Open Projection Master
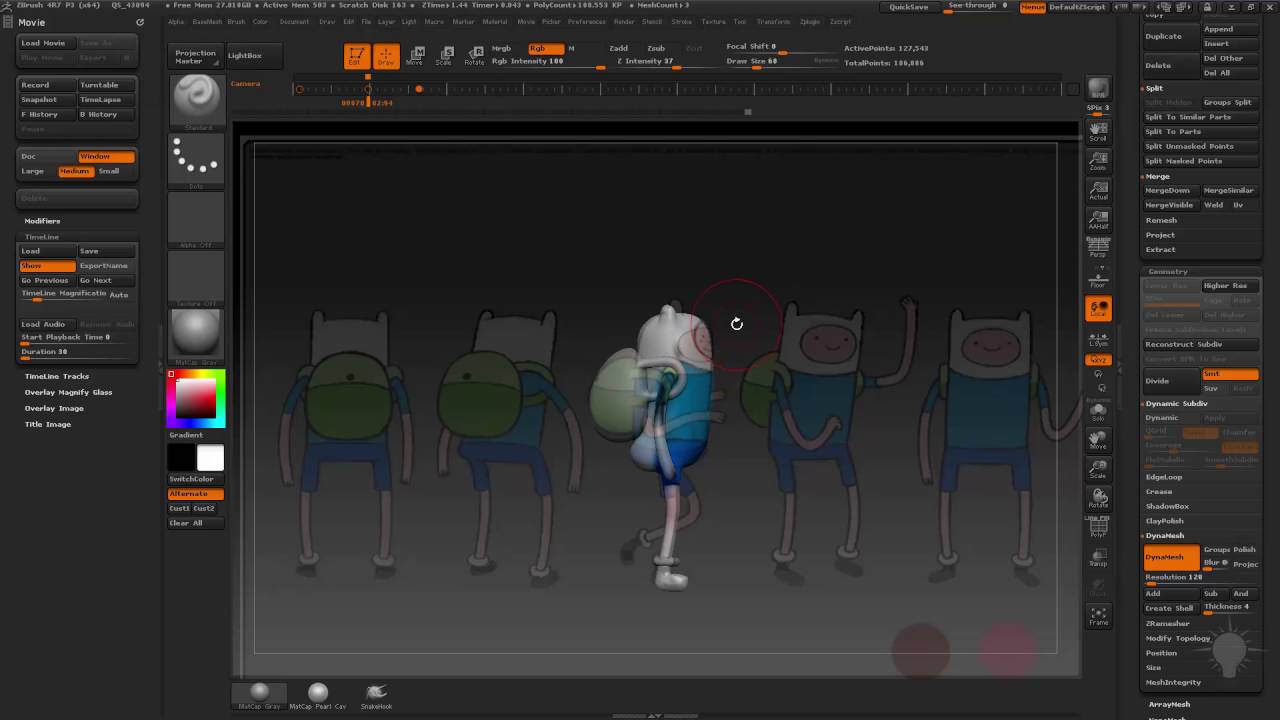The width and height of the screenshot is (1280, 720). click(195, 57)
